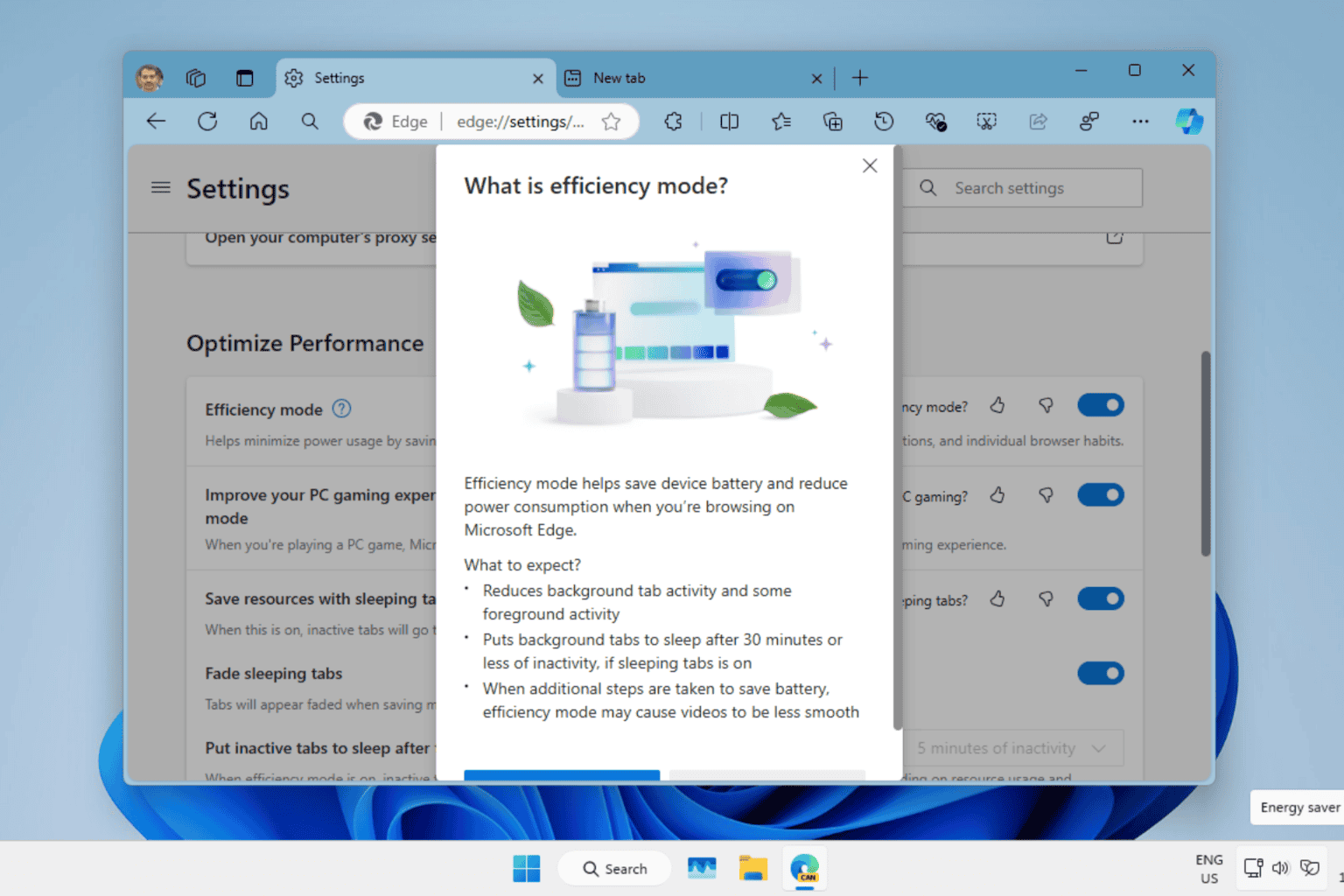The width and height of the screenshot is (1344, 896).
Task: Thumbs up for sleeping tabs feedback
Action: point(997,599)
